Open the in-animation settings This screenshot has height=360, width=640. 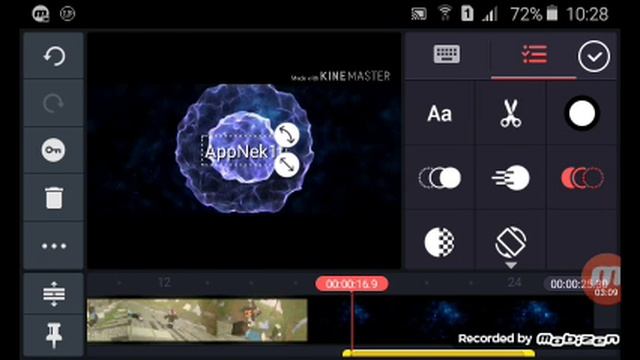[x=440, y=178]
